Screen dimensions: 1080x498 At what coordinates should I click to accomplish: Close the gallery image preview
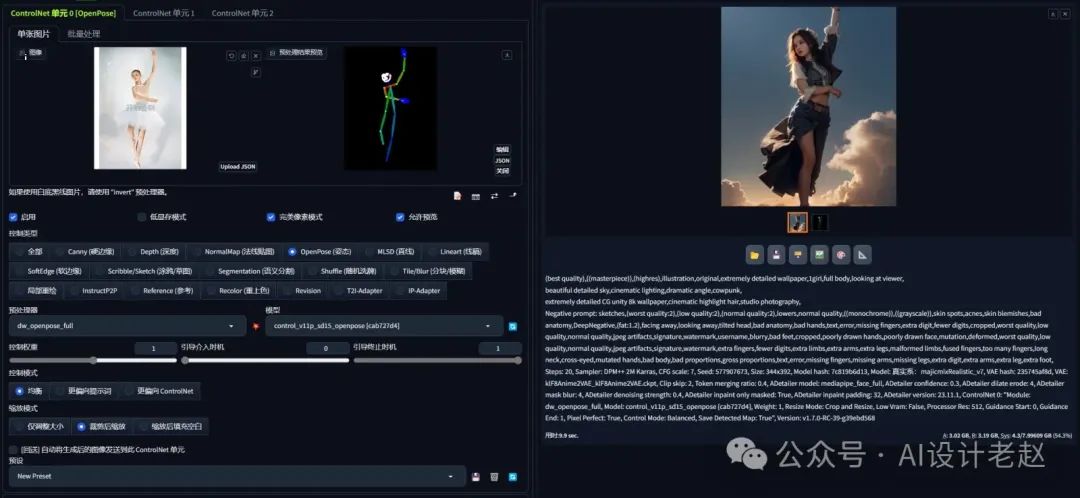[x=1064, y=14]
